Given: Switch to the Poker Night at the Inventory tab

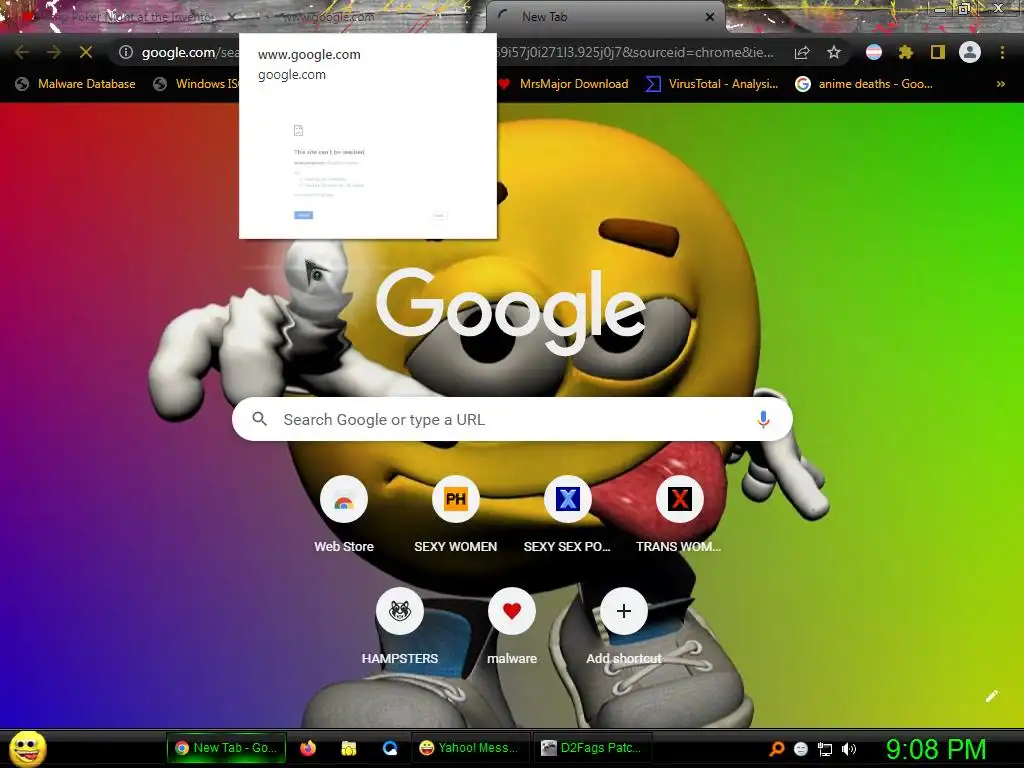Looking at the screenshot, I should click(x=124, y=17).
